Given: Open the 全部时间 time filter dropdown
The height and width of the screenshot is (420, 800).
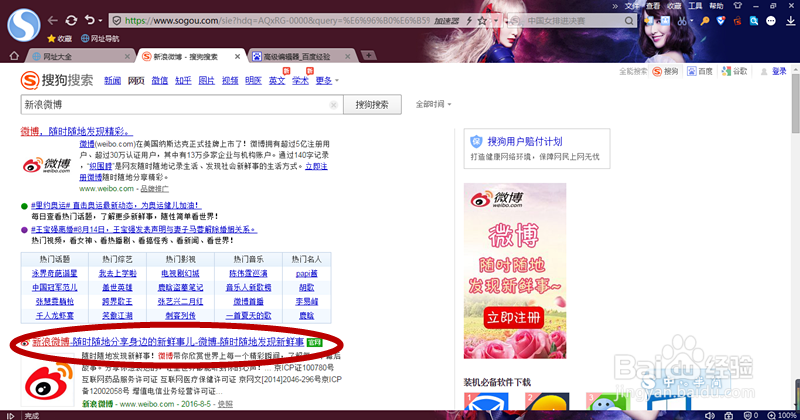Looking at the screenshot, I should (433, 104).
